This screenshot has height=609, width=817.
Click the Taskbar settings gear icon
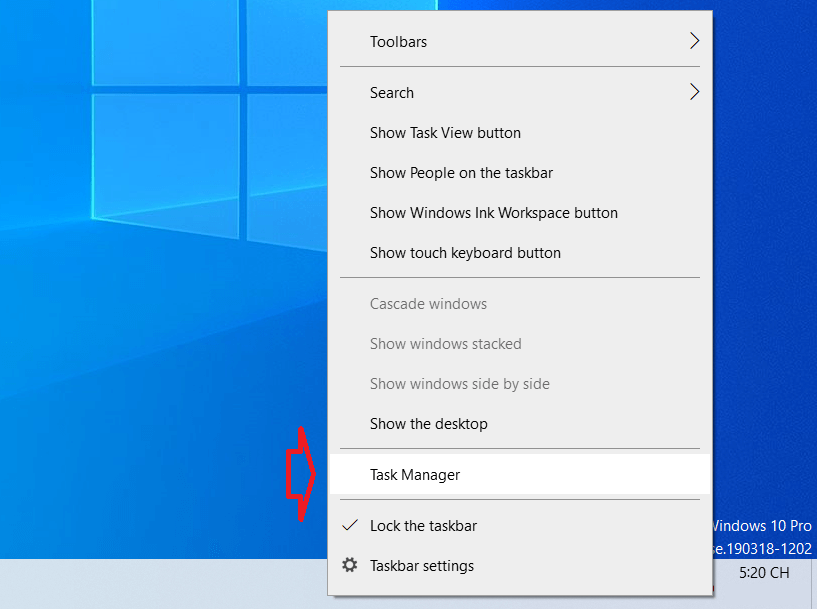[x=349, y=565]
